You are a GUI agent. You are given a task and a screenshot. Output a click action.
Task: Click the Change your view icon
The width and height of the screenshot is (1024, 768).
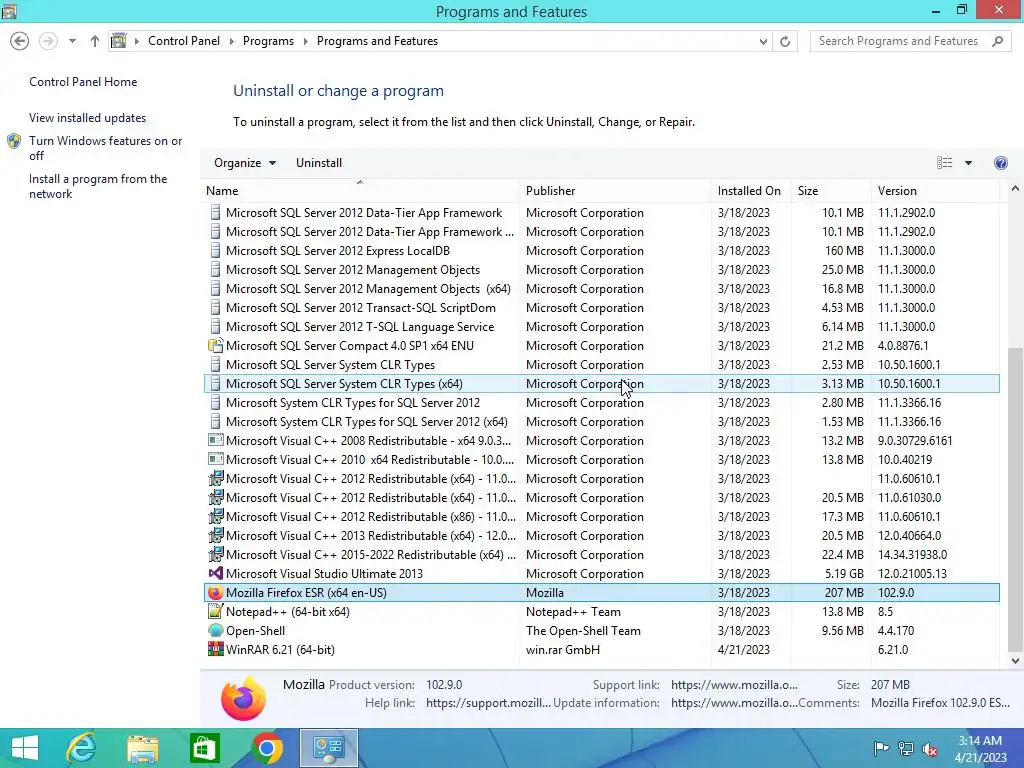944,163
